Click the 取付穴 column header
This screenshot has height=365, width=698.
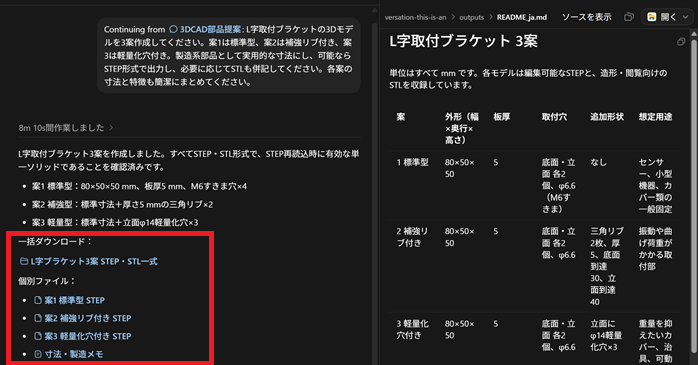pos(554,117)
